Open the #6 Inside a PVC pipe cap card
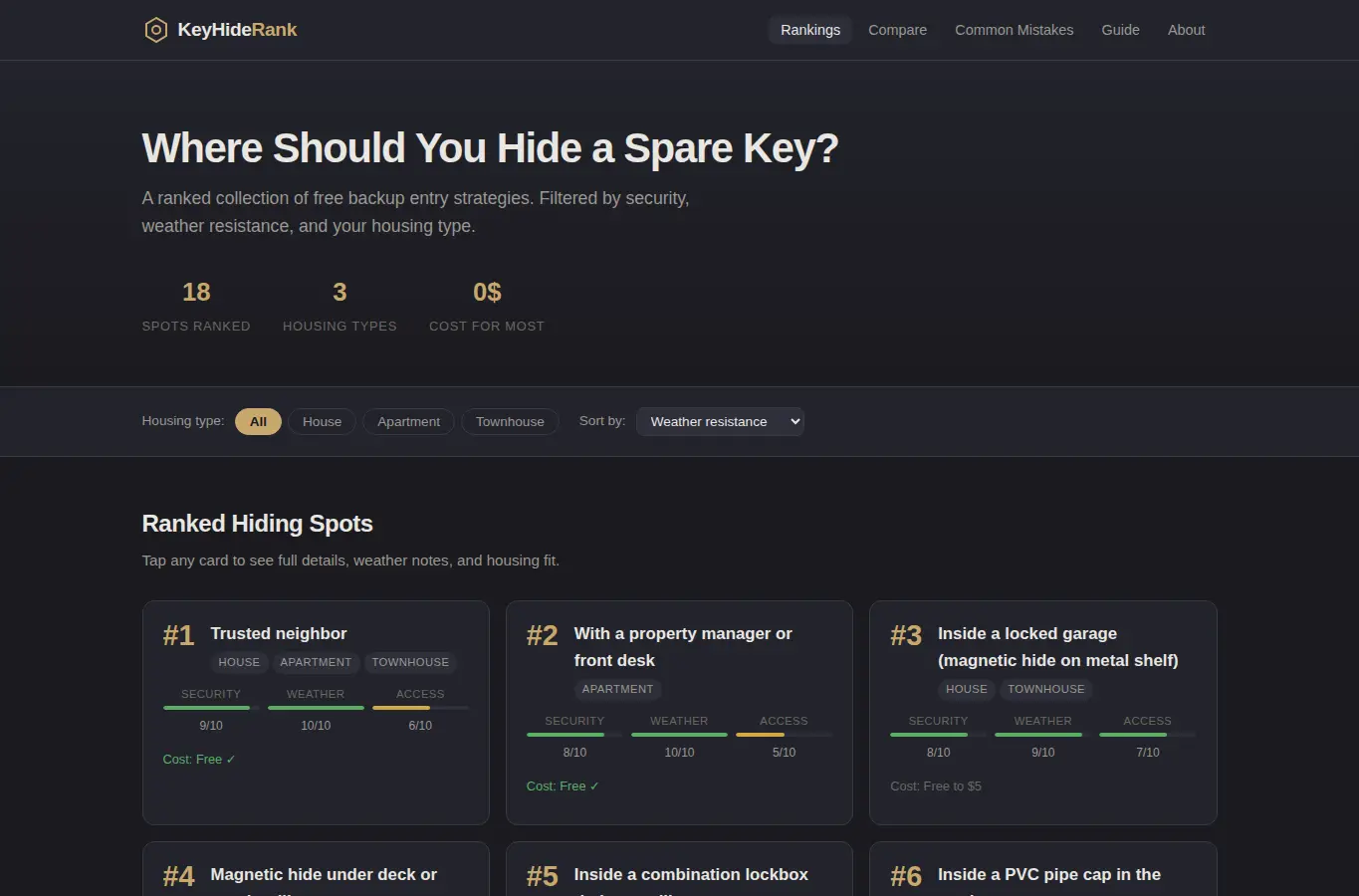Image resolution: width=1359 pixels, height=896 pixels. (1043, 869)
